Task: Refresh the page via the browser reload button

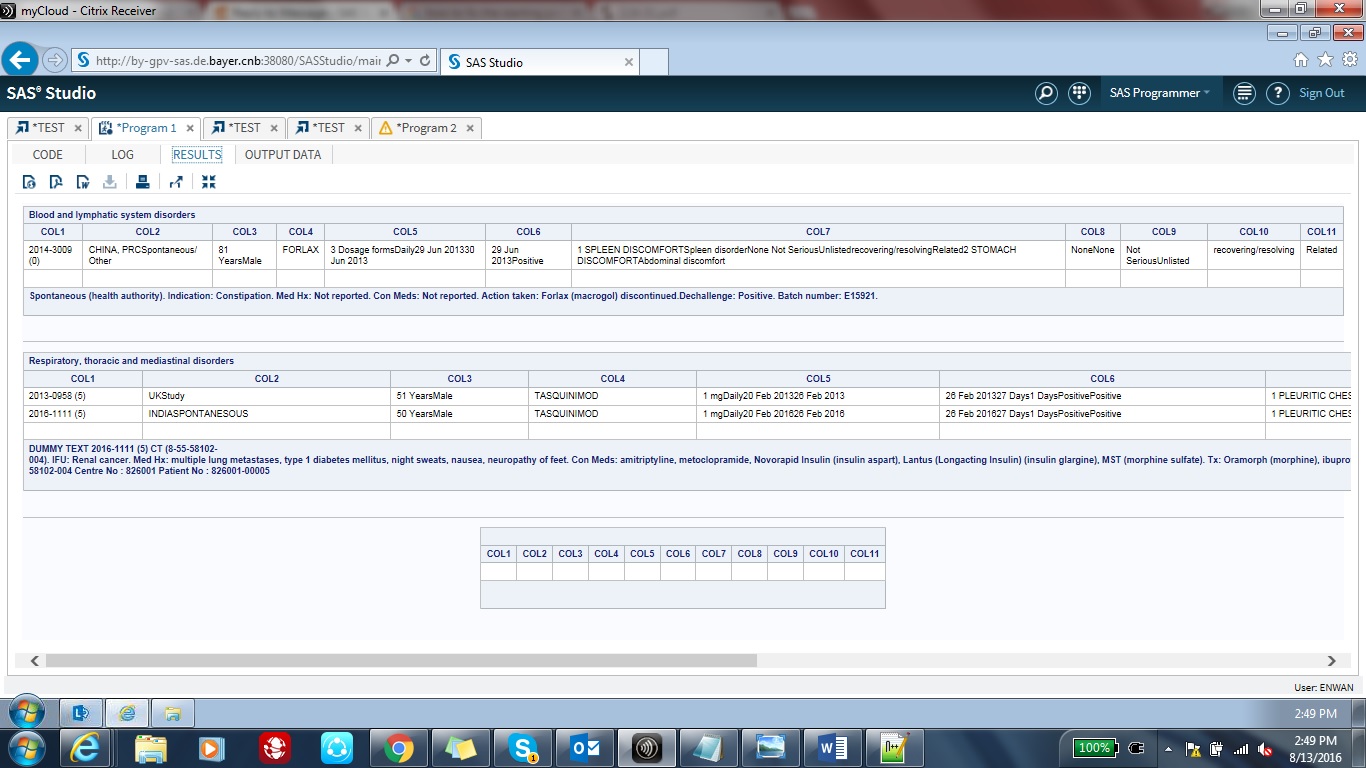Action: tap(424, 60)
